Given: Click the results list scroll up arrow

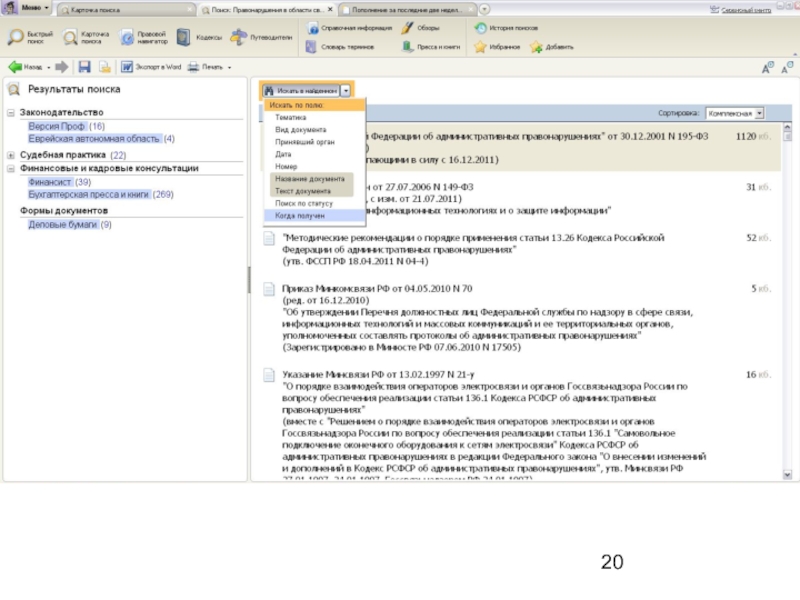Looking at the screenshot, I should coord(787,127).
